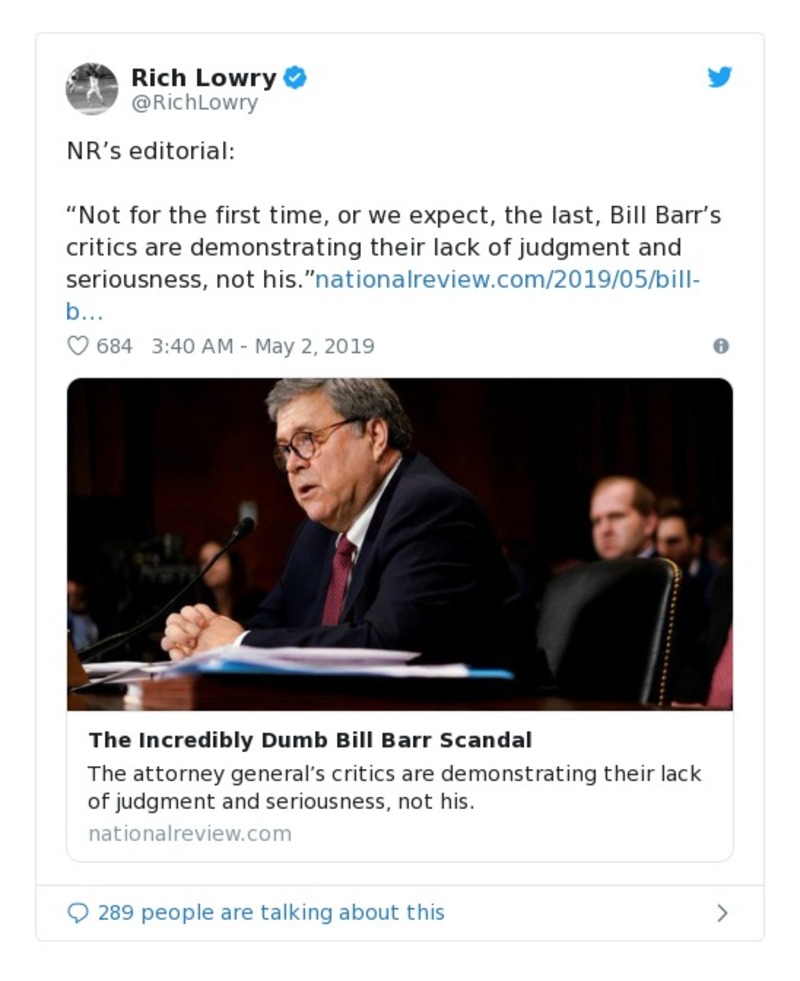Open "289 people are talking about this"
The height and width of the screenshot is (981, 800).
pyautogui.click(x=271, y=913)
